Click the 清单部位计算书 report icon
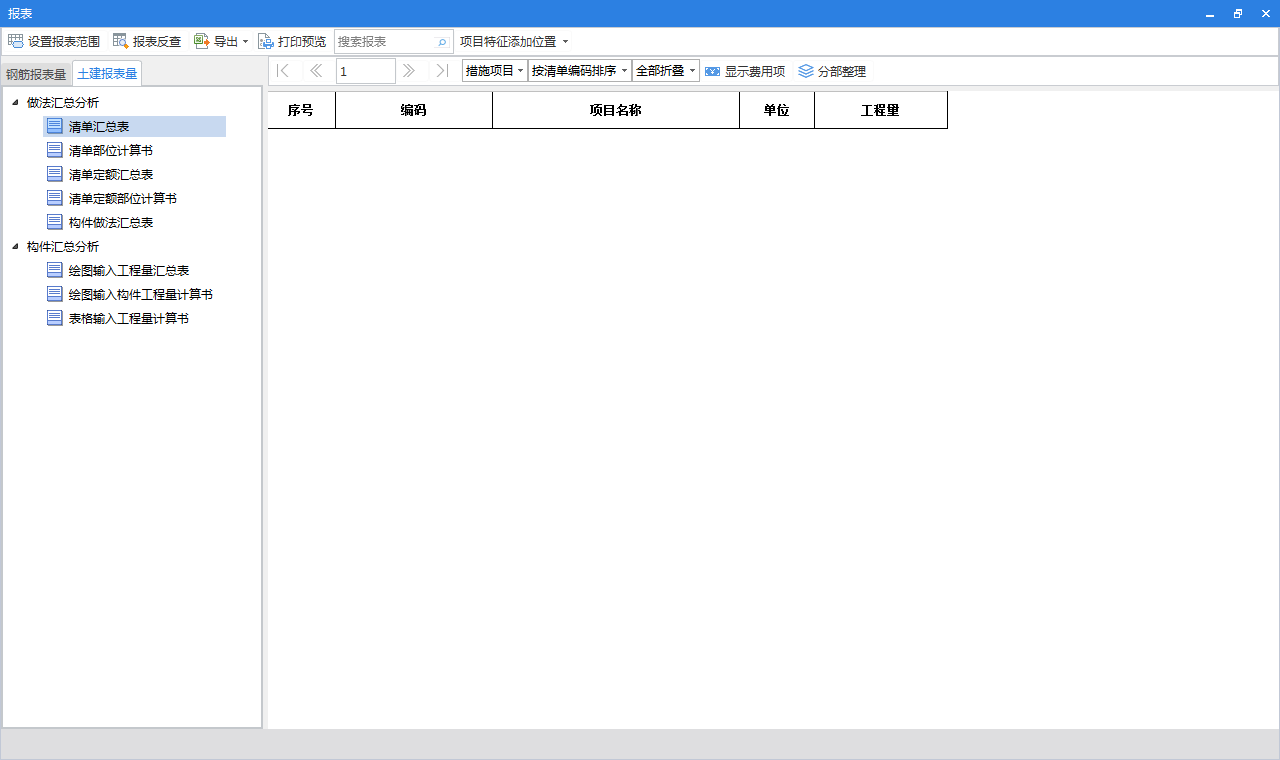Viewport: 1280px width, 760px height. coord(55,150)
